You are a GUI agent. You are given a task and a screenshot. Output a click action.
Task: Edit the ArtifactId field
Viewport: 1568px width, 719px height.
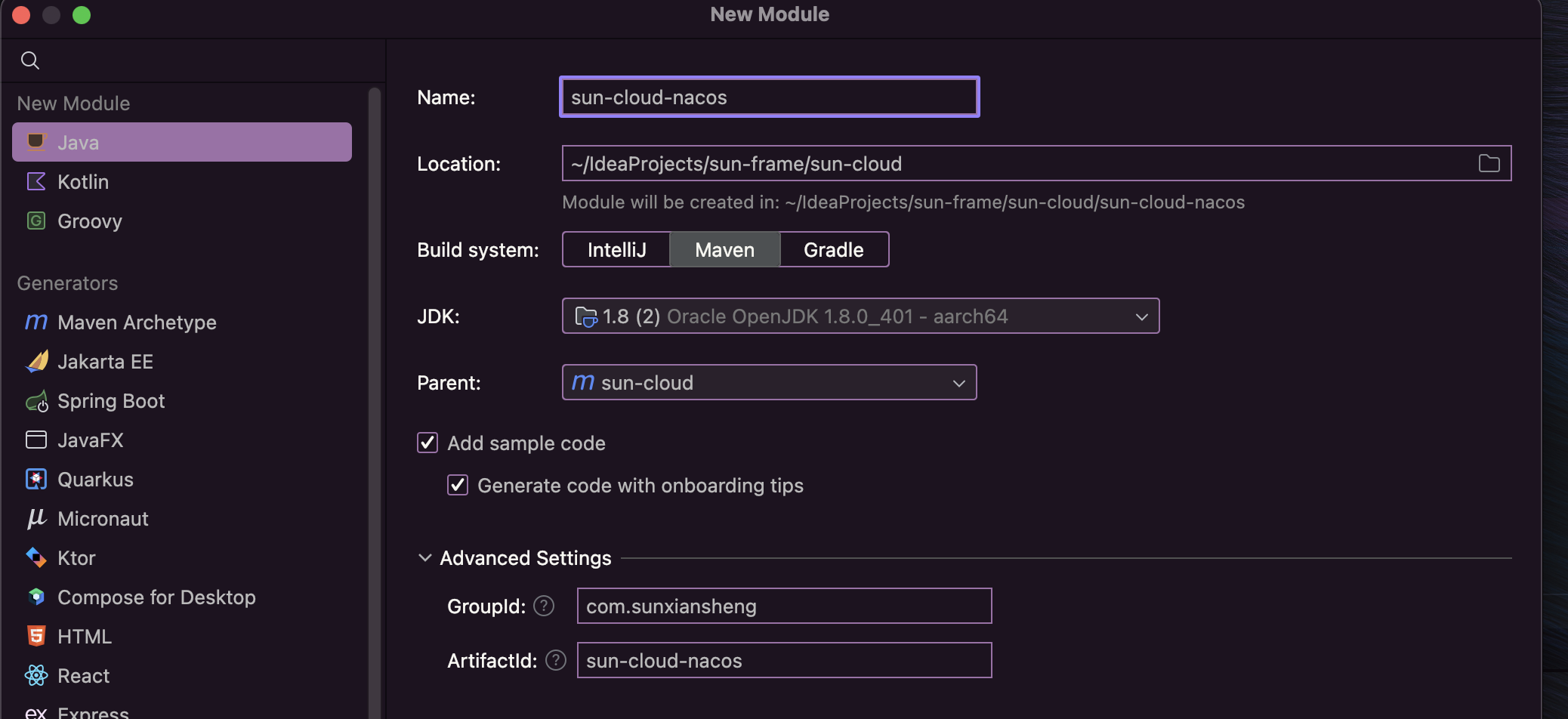pyautogui.click(x=784, y=660)
